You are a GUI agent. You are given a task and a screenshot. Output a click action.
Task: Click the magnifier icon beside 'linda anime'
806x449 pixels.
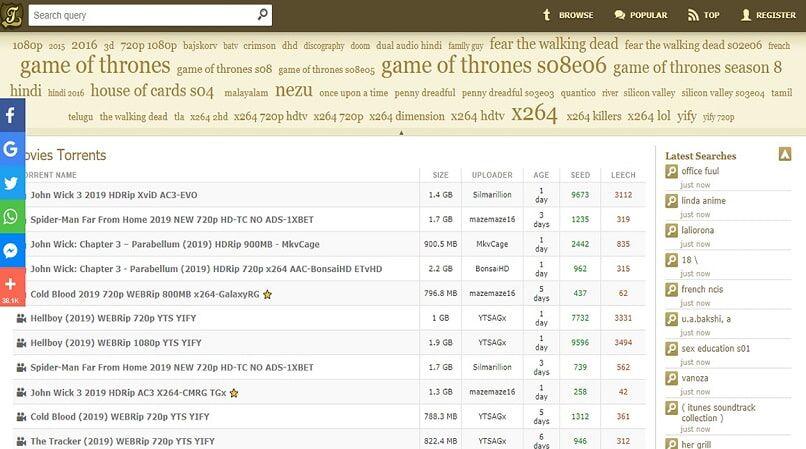pyautogui.click(x=671, y=201)
